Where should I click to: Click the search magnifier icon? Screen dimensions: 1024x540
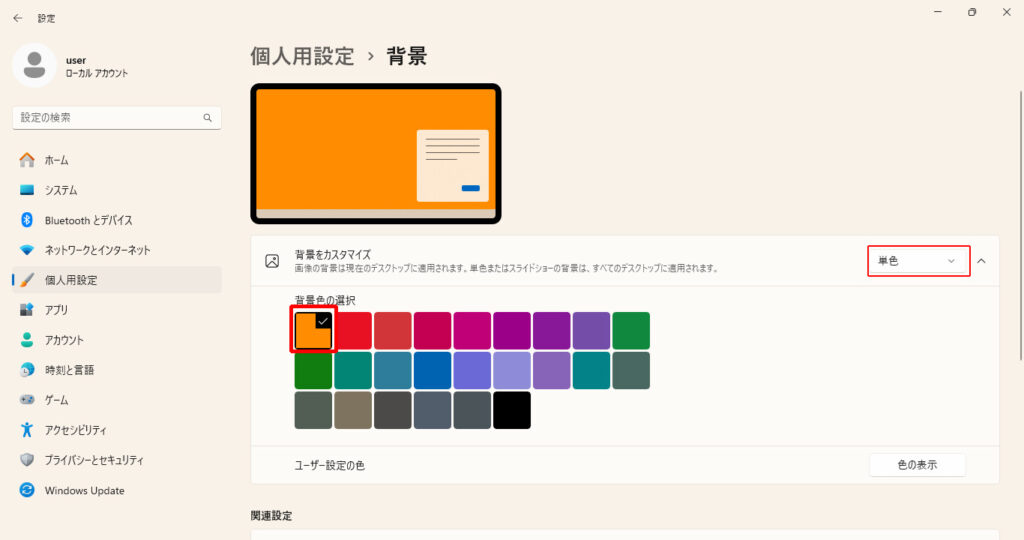click(208, 118)
